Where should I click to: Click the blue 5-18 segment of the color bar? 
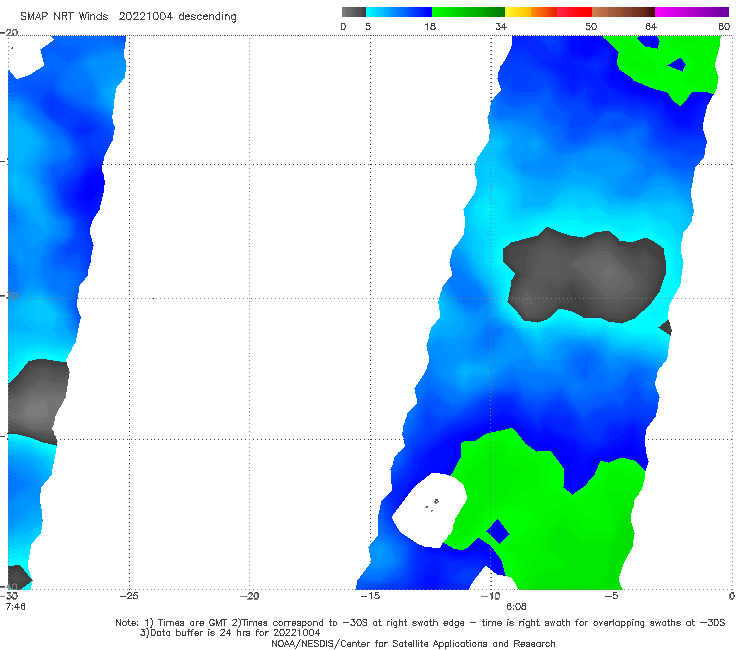[x=399, y=12]
